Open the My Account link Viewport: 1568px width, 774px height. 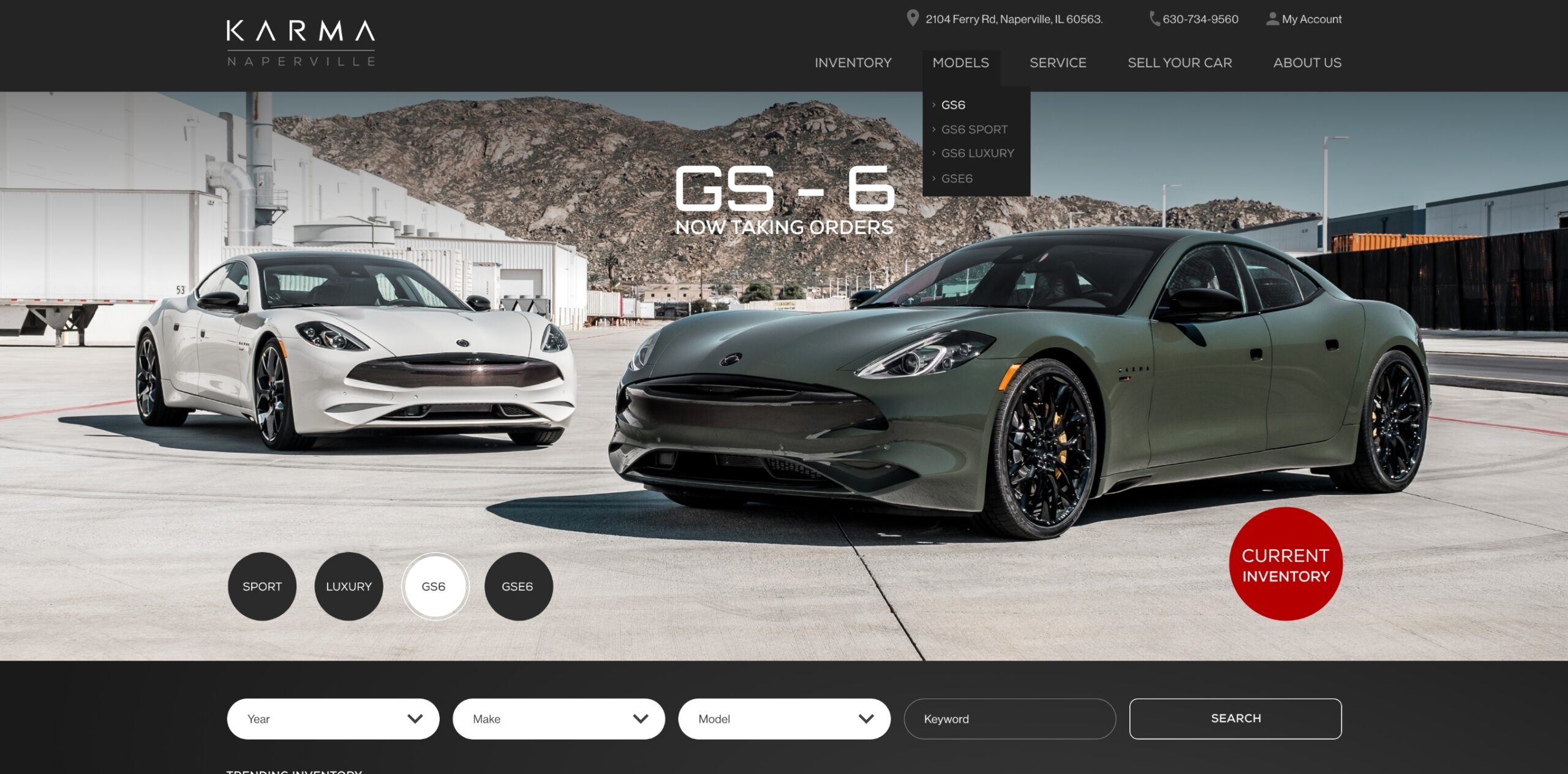pos(1311,19)
